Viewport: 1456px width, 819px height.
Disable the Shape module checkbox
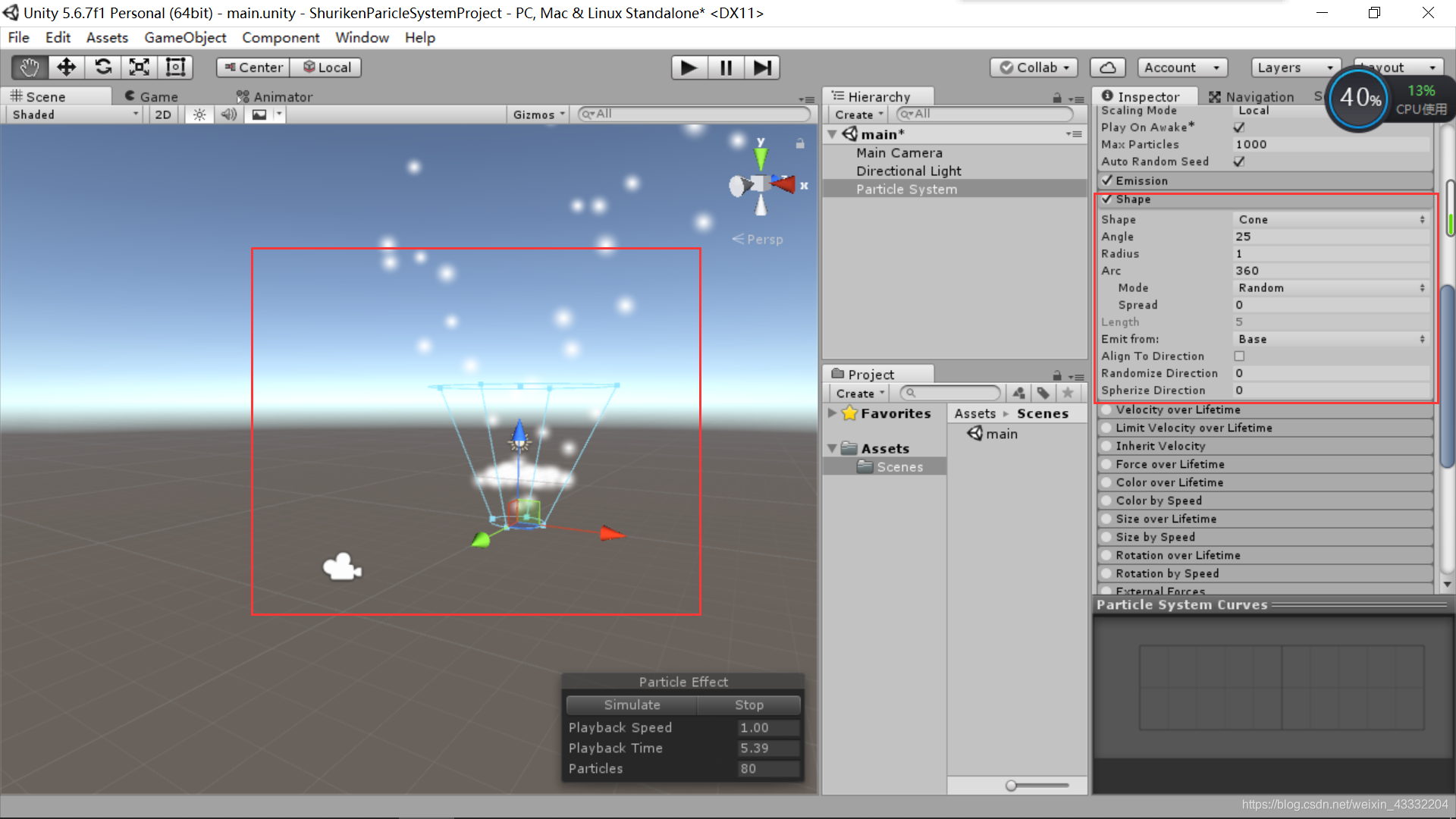(1107, 199)
